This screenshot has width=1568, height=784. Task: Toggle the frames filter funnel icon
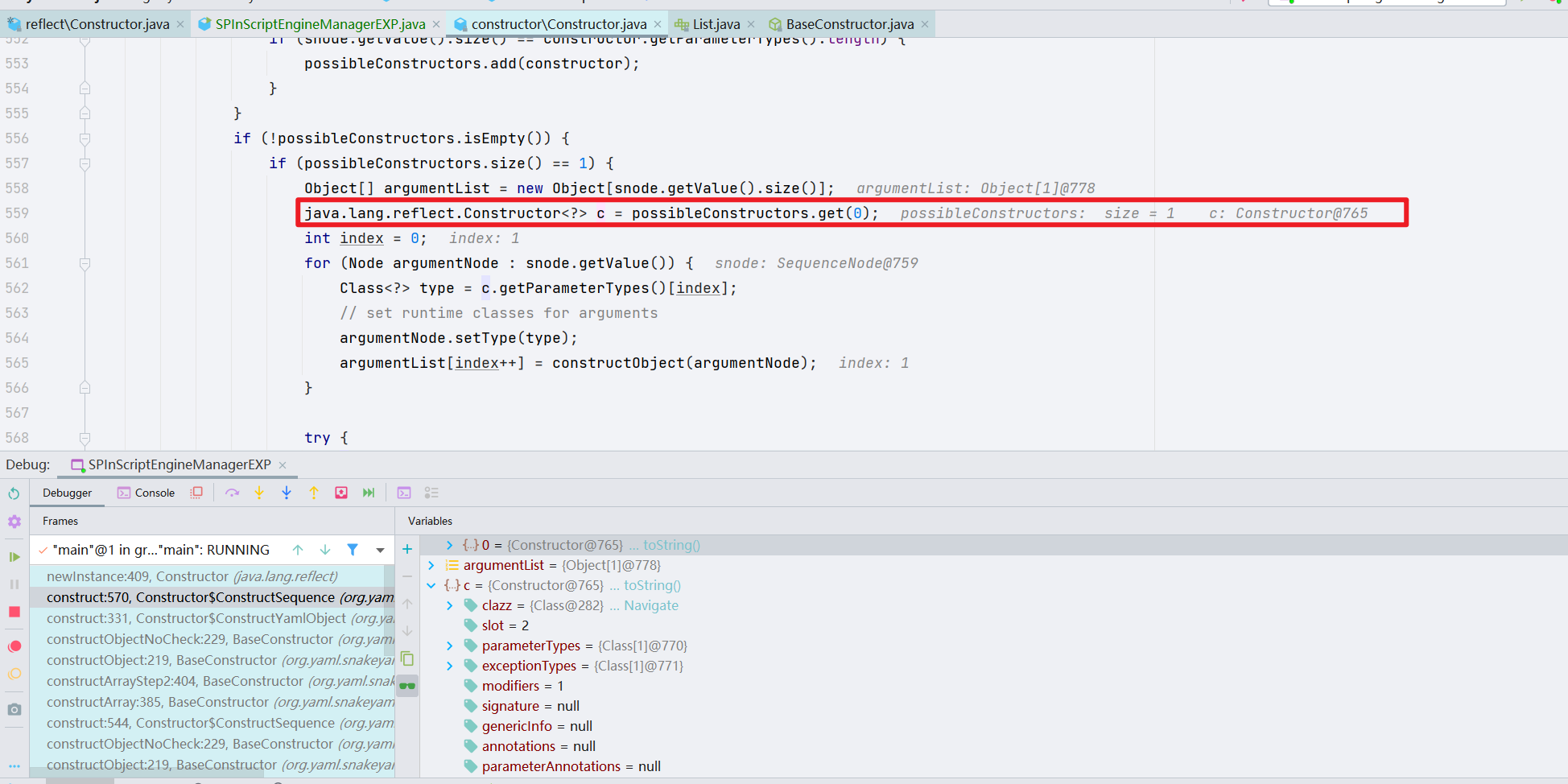click(x=353, y=549)
